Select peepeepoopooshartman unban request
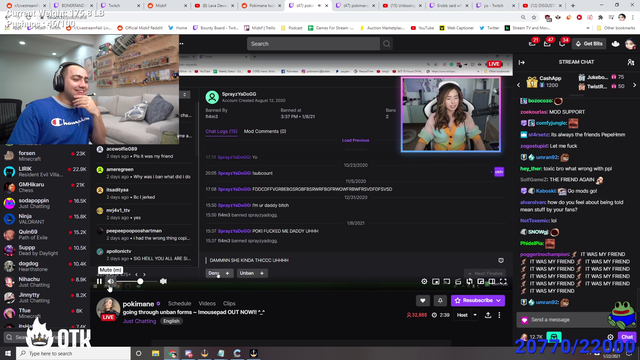The image size is (640, 360). [x=144, y=234]
